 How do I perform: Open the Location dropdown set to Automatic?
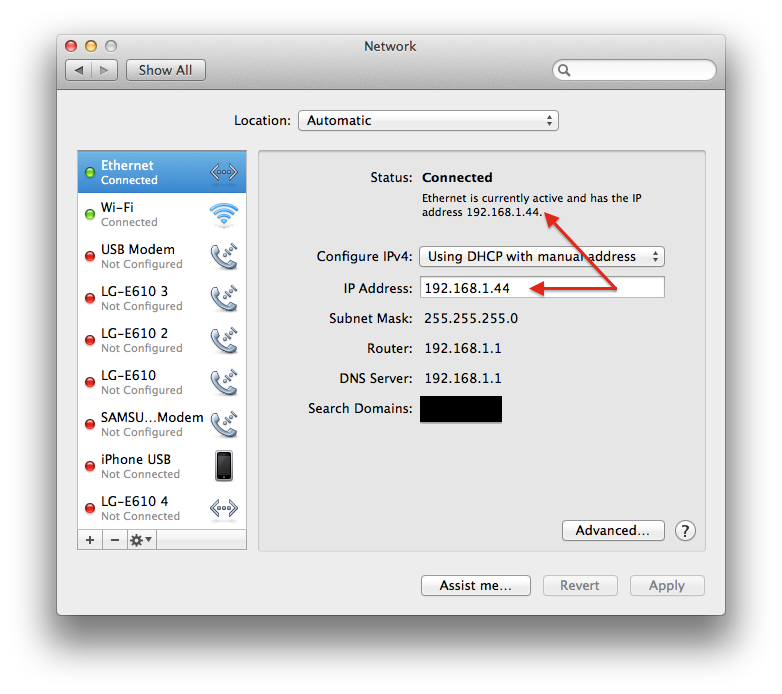tap(428, 120)
